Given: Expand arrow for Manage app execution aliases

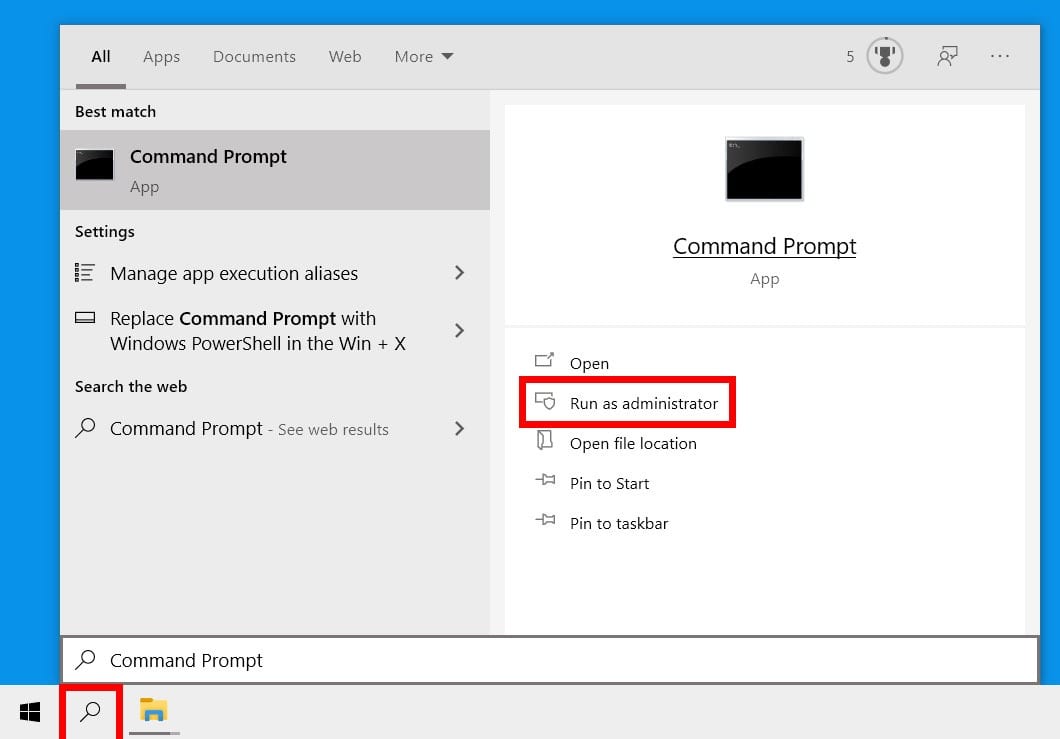Looking at the screenshot, I should tap(460, 272).
